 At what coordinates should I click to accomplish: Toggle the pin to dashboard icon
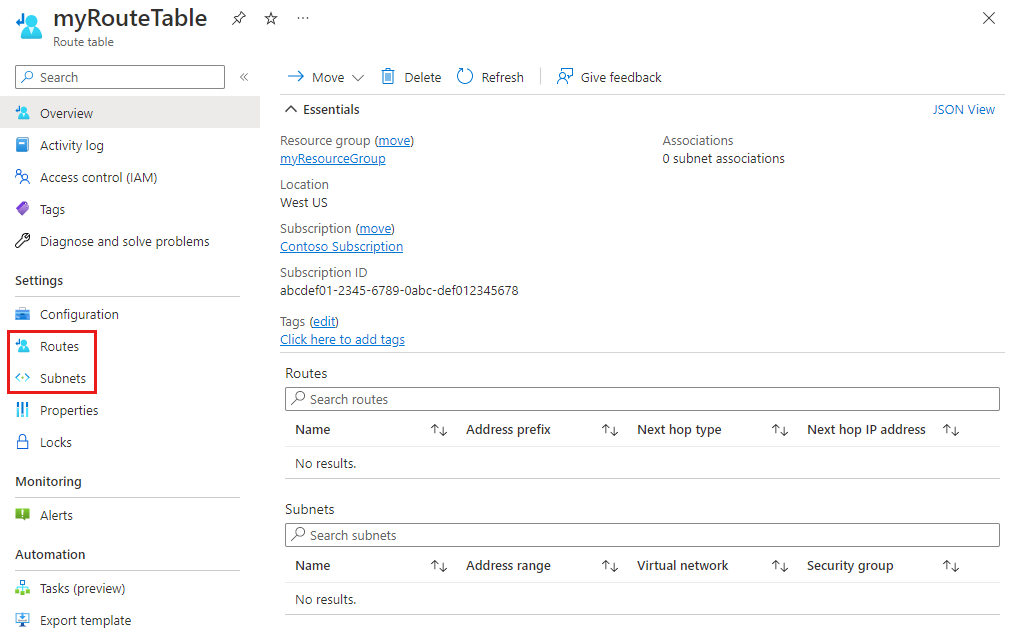tap(238, 18)
